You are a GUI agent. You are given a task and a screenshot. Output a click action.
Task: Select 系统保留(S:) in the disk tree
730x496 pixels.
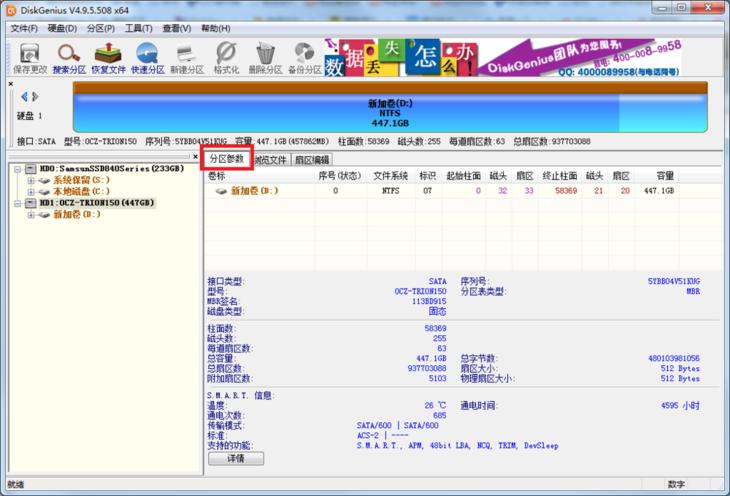tap(81, 180)
